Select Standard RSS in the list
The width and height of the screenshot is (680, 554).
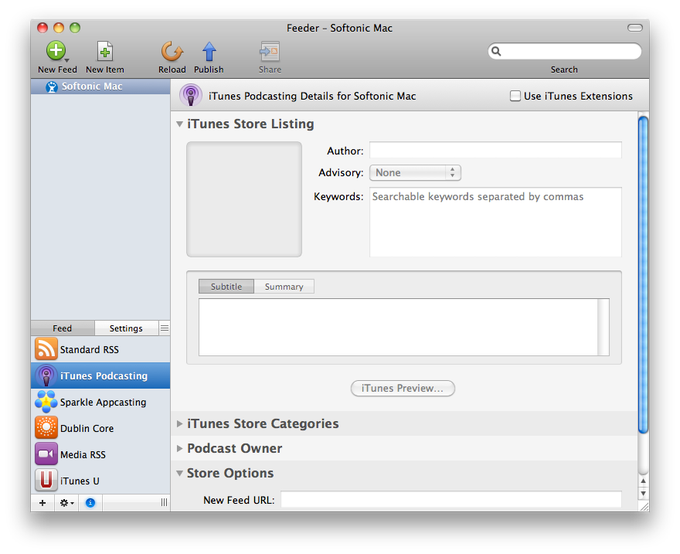click(101, 349)
